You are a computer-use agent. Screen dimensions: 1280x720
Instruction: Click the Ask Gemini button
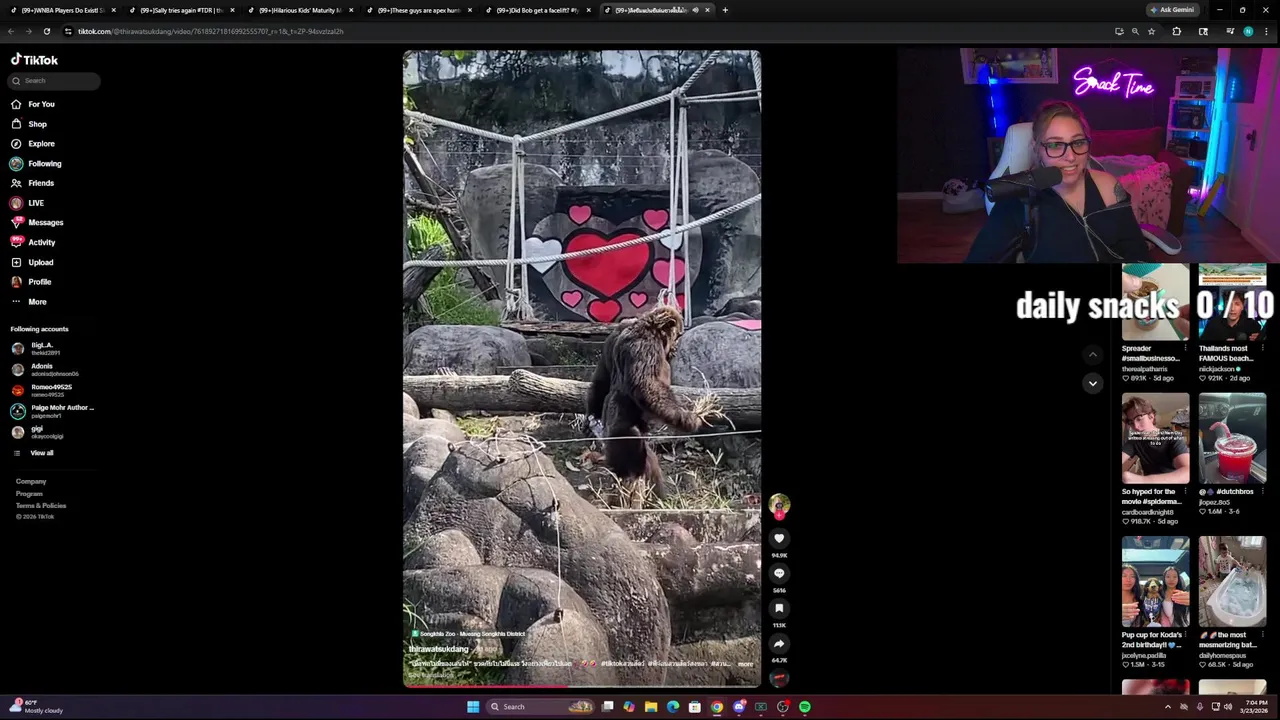point(1174,10)
